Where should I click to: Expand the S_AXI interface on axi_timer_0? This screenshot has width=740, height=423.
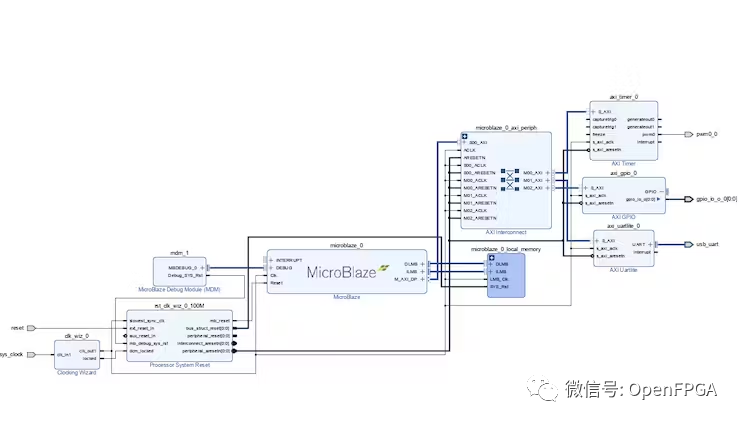pyautogui.click(x=595, y=111)
